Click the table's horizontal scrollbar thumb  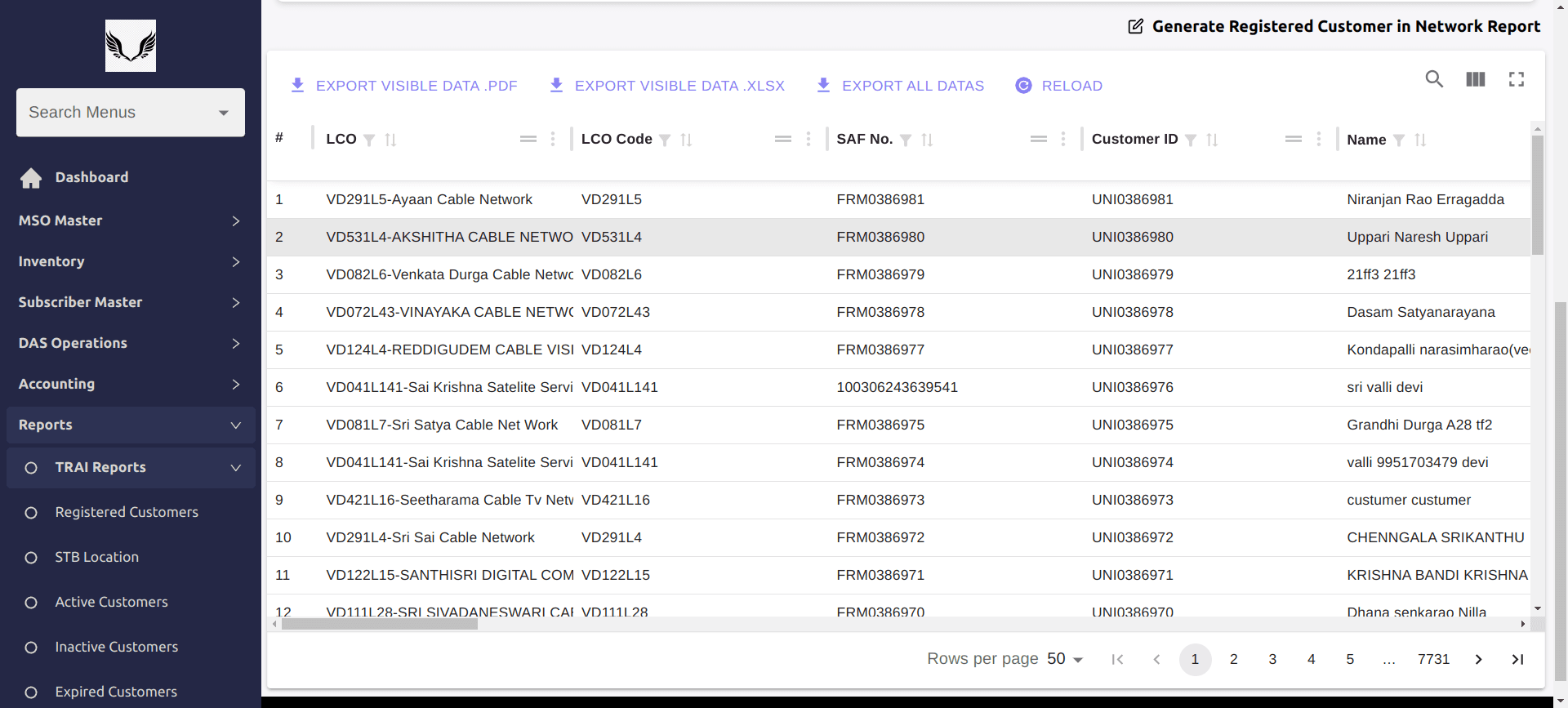click(380, 625)
